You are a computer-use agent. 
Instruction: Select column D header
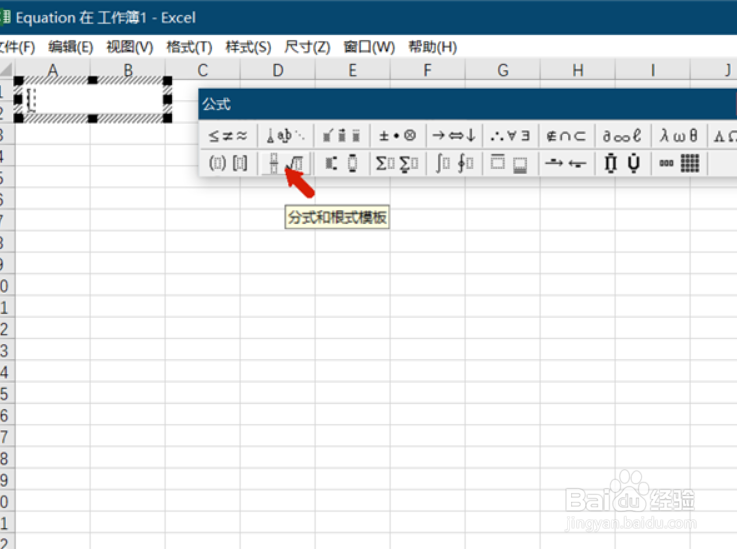click(x=278, y=70)
